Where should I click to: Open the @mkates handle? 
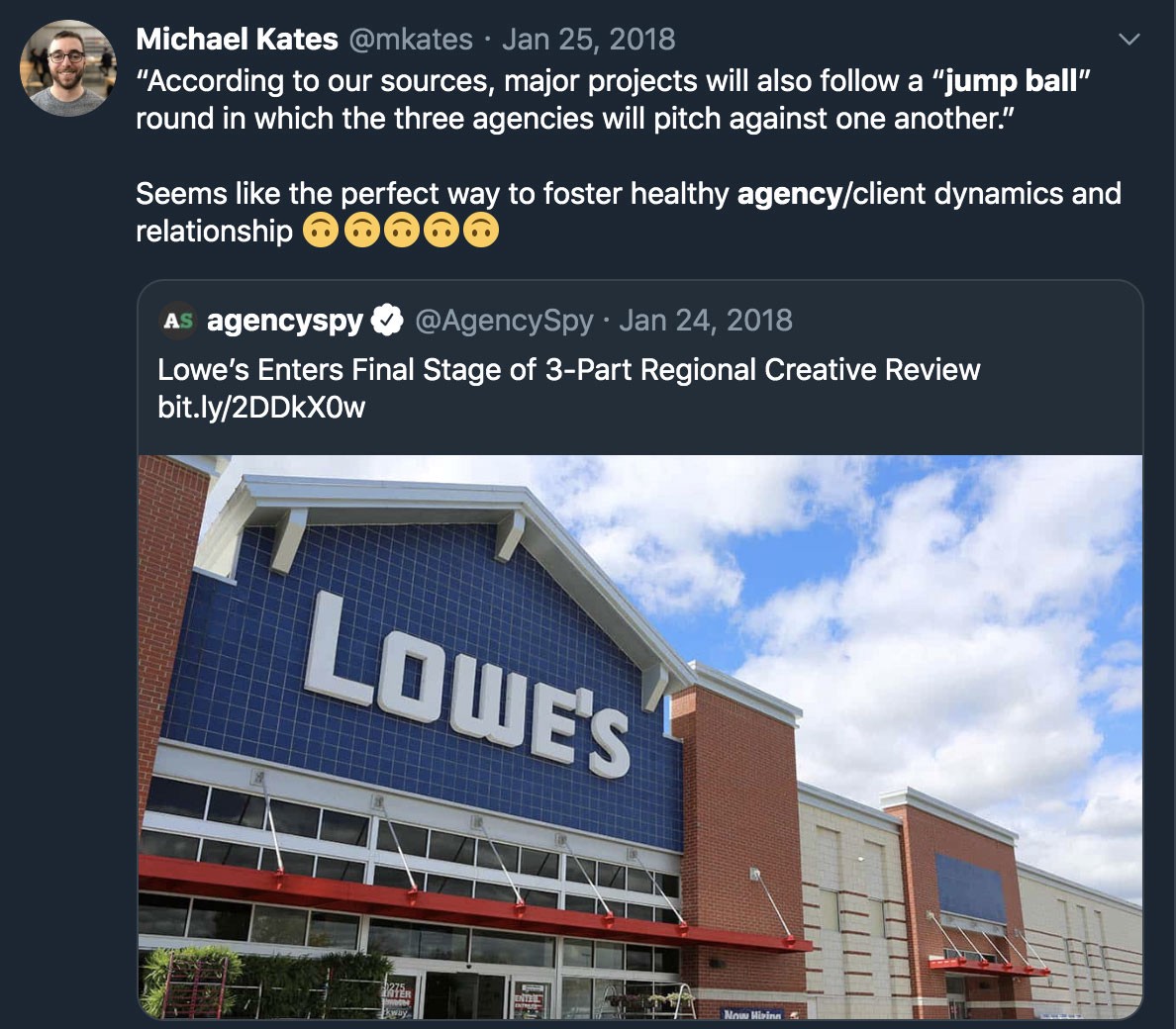pyautogui.click(x=411, y=39)
